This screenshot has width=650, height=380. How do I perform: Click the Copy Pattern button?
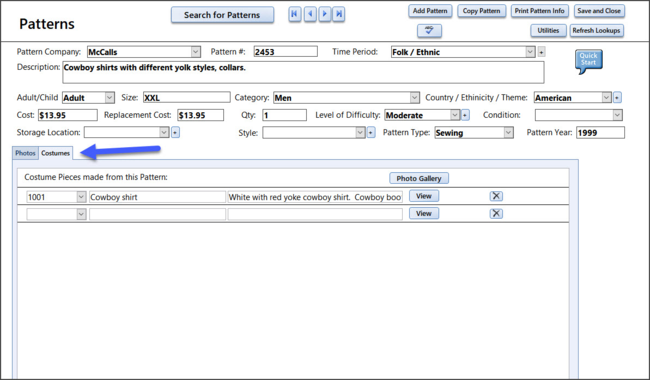coord(481,11)
